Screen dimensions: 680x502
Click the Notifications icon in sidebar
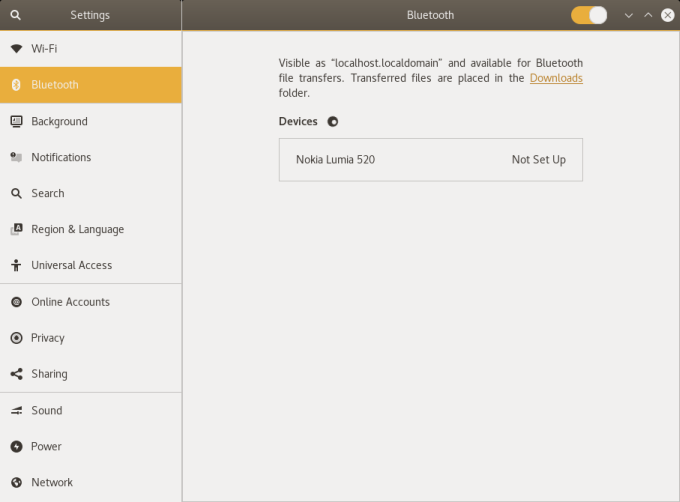16,157
